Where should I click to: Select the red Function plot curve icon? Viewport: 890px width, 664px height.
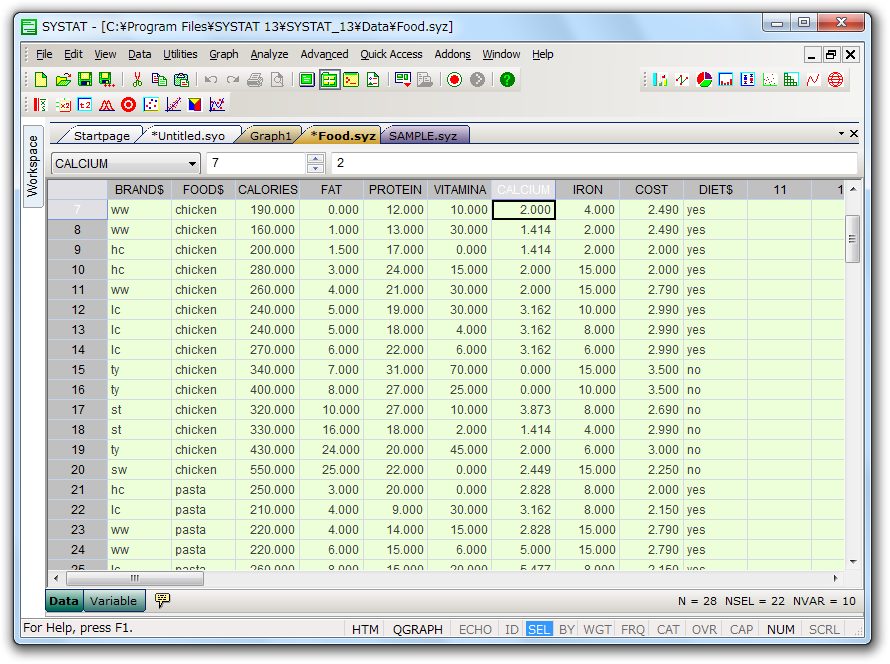coord(813,79)
